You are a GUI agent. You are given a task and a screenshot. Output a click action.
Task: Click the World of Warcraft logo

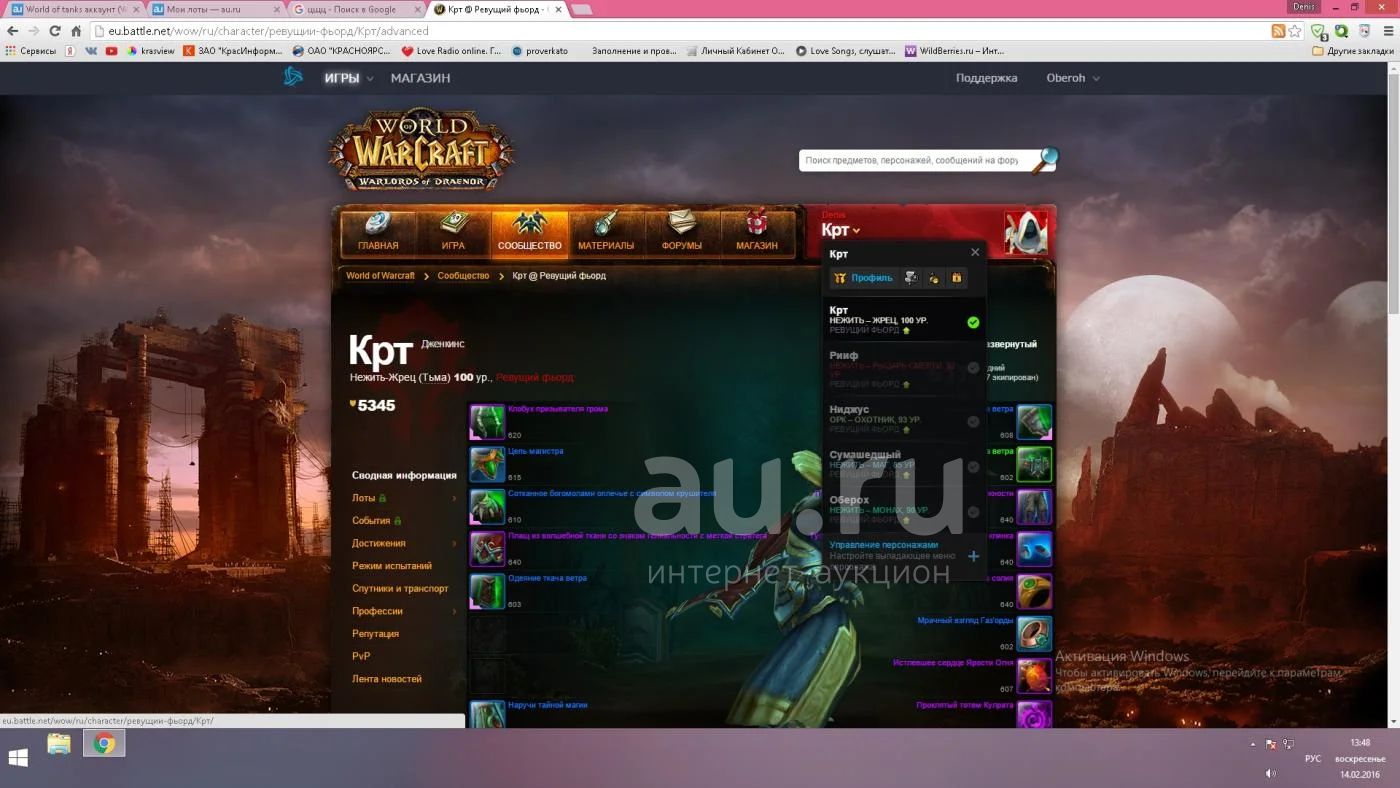421,149
